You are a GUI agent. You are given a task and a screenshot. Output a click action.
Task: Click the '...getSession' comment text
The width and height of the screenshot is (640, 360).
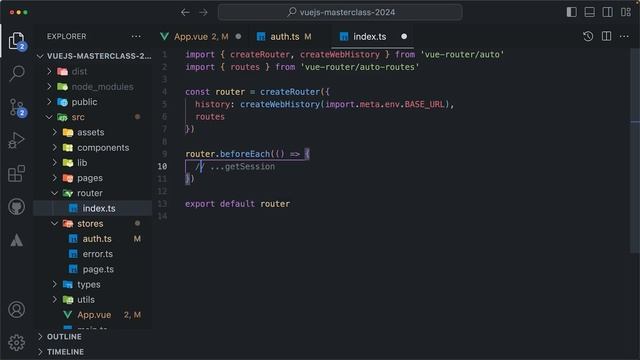coord(242,167)
